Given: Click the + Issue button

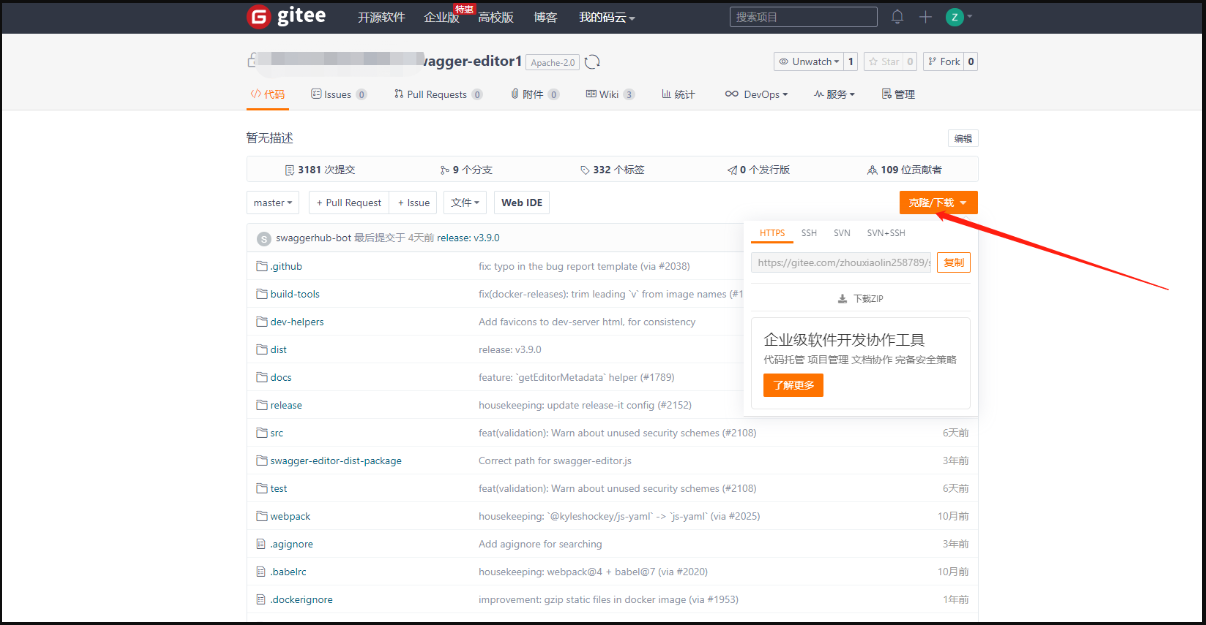Looking at the screenshot, I should point(413,202).
